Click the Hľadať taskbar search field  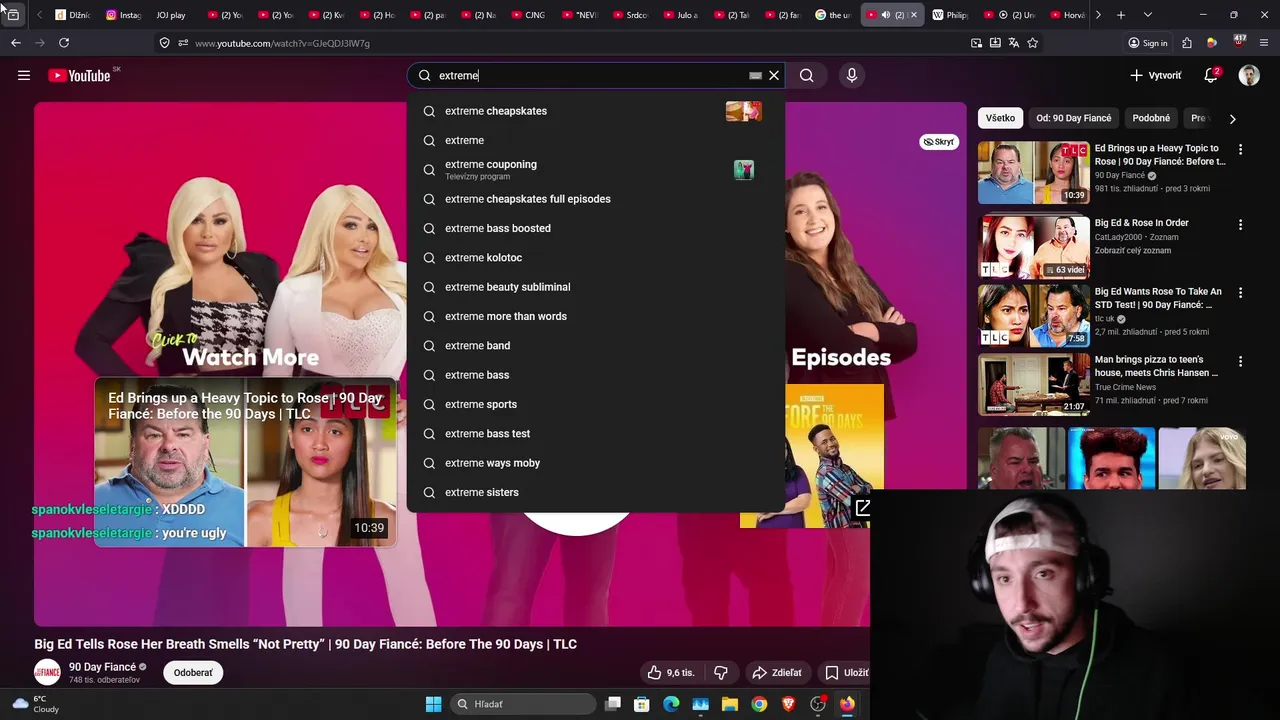pyautogui.click(x=525, y=704)
